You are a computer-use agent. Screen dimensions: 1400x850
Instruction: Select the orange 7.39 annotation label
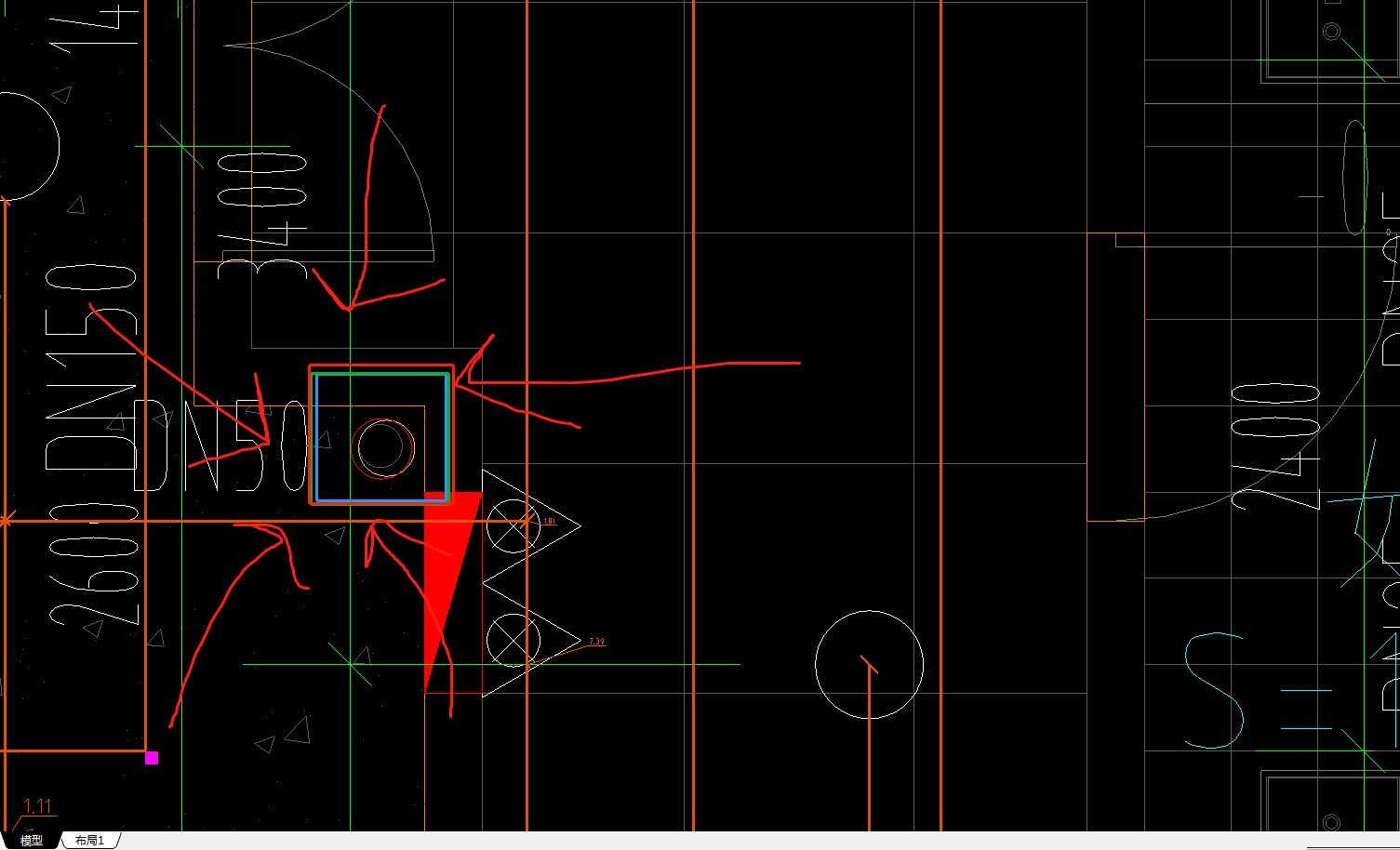[596, 642]
